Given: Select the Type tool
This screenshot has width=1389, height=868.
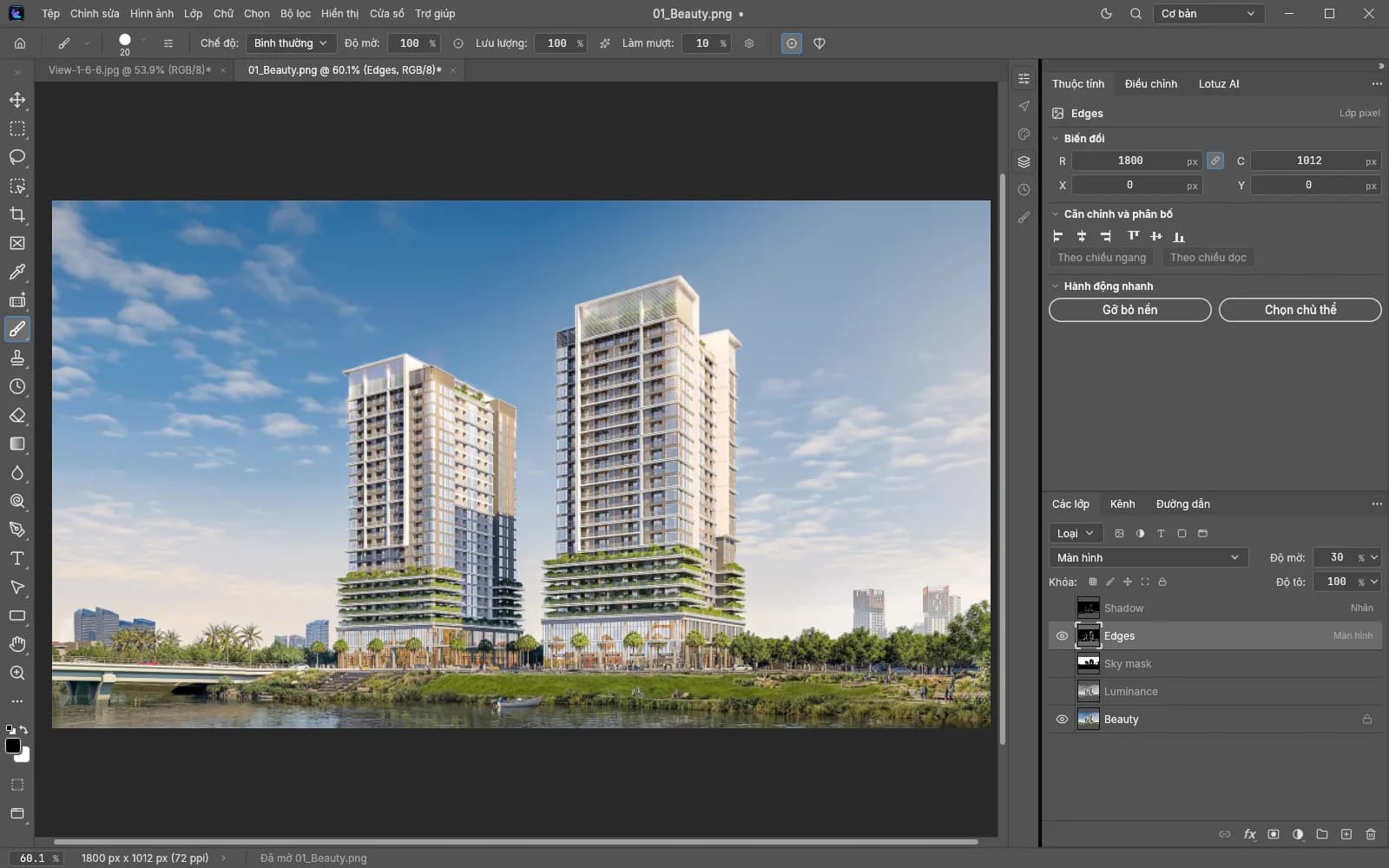Looking at the screenshot, I should click(x=17, y=558).
